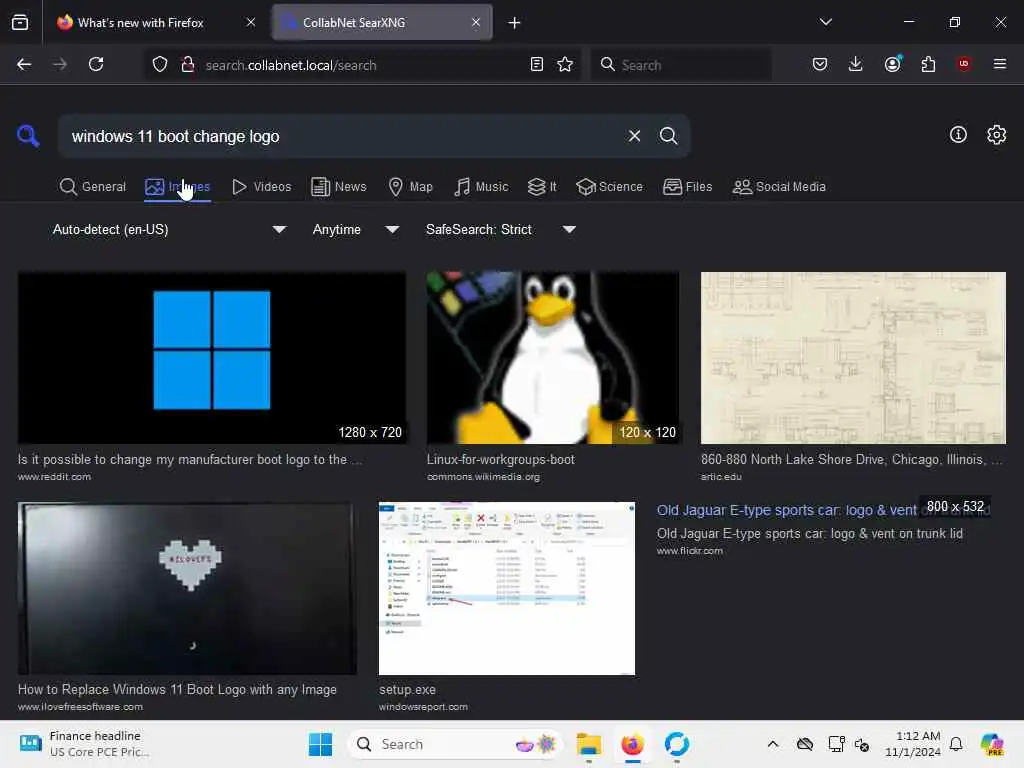Click the SearXNG logo magnifier icon

(28, 136)
